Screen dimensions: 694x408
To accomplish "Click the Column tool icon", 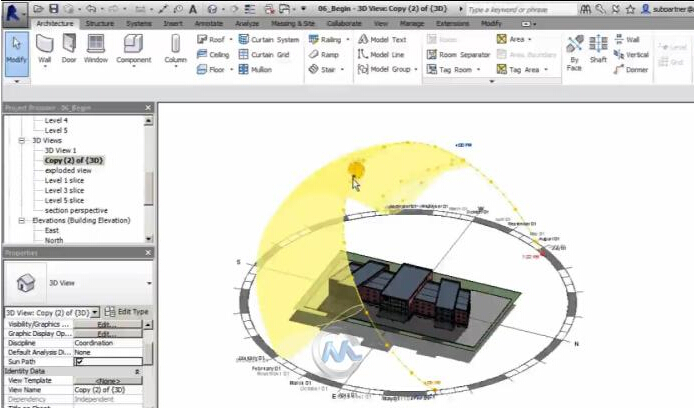I will click(175, 47).
